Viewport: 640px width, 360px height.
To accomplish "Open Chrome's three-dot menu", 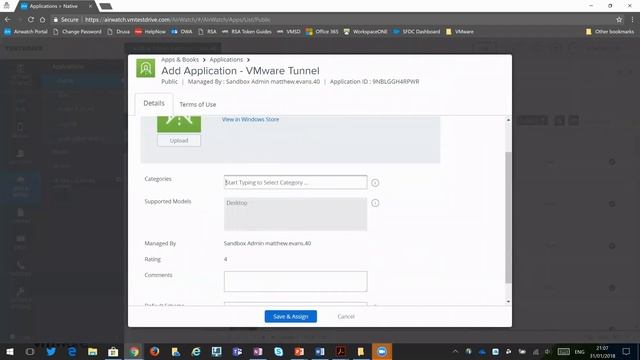I will 632,20.
